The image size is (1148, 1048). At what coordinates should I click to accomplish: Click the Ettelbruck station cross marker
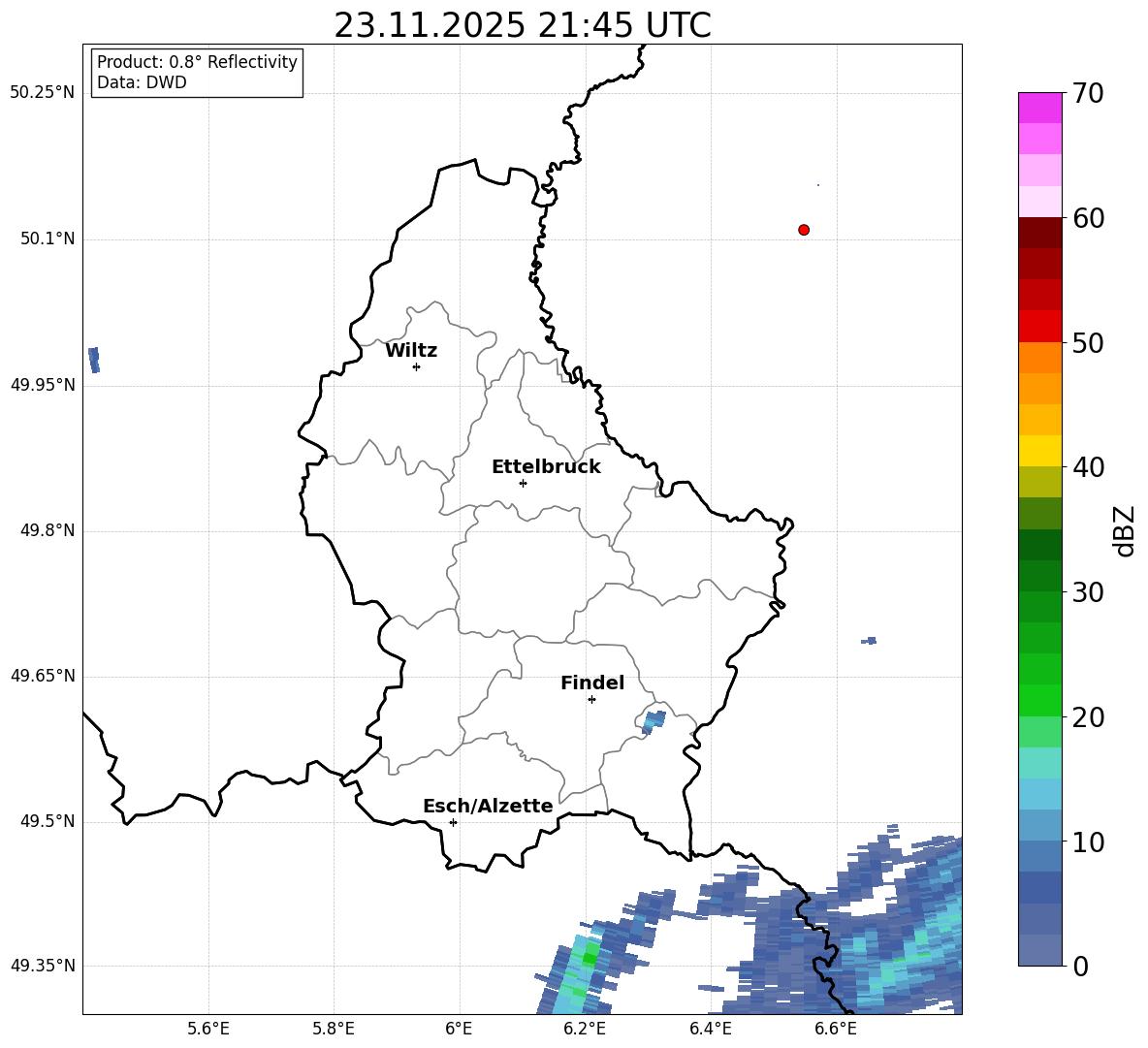coord(523,483)
